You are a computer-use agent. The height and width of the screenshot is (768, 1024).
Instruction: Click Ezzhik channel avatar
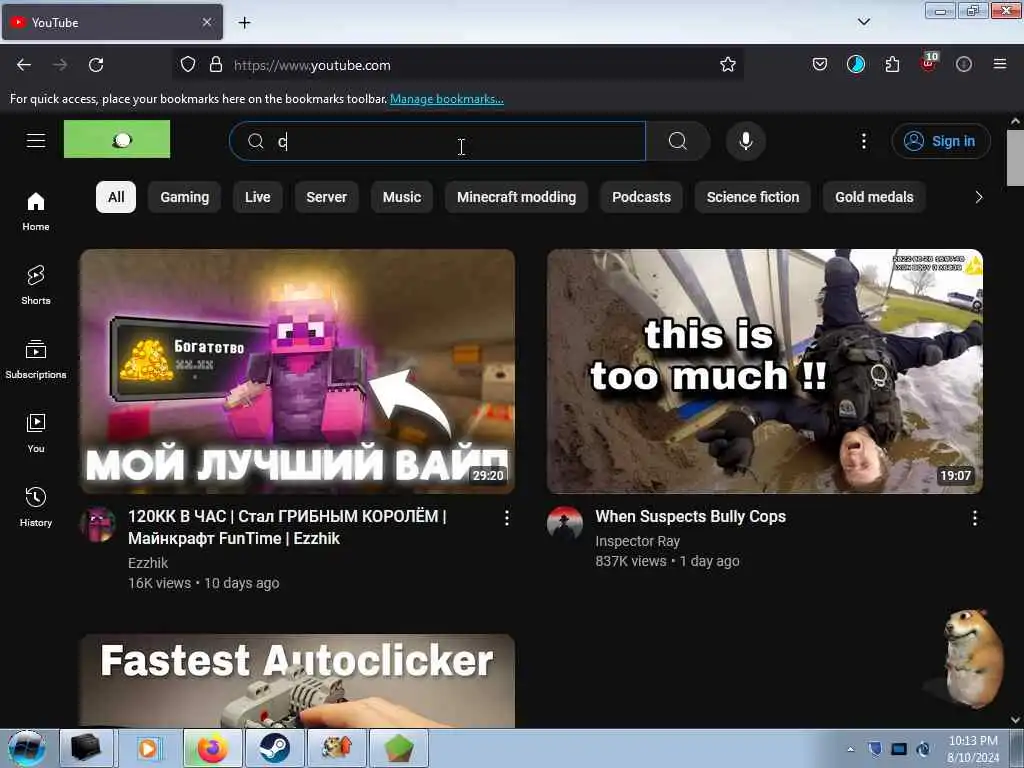coord(98,524)
